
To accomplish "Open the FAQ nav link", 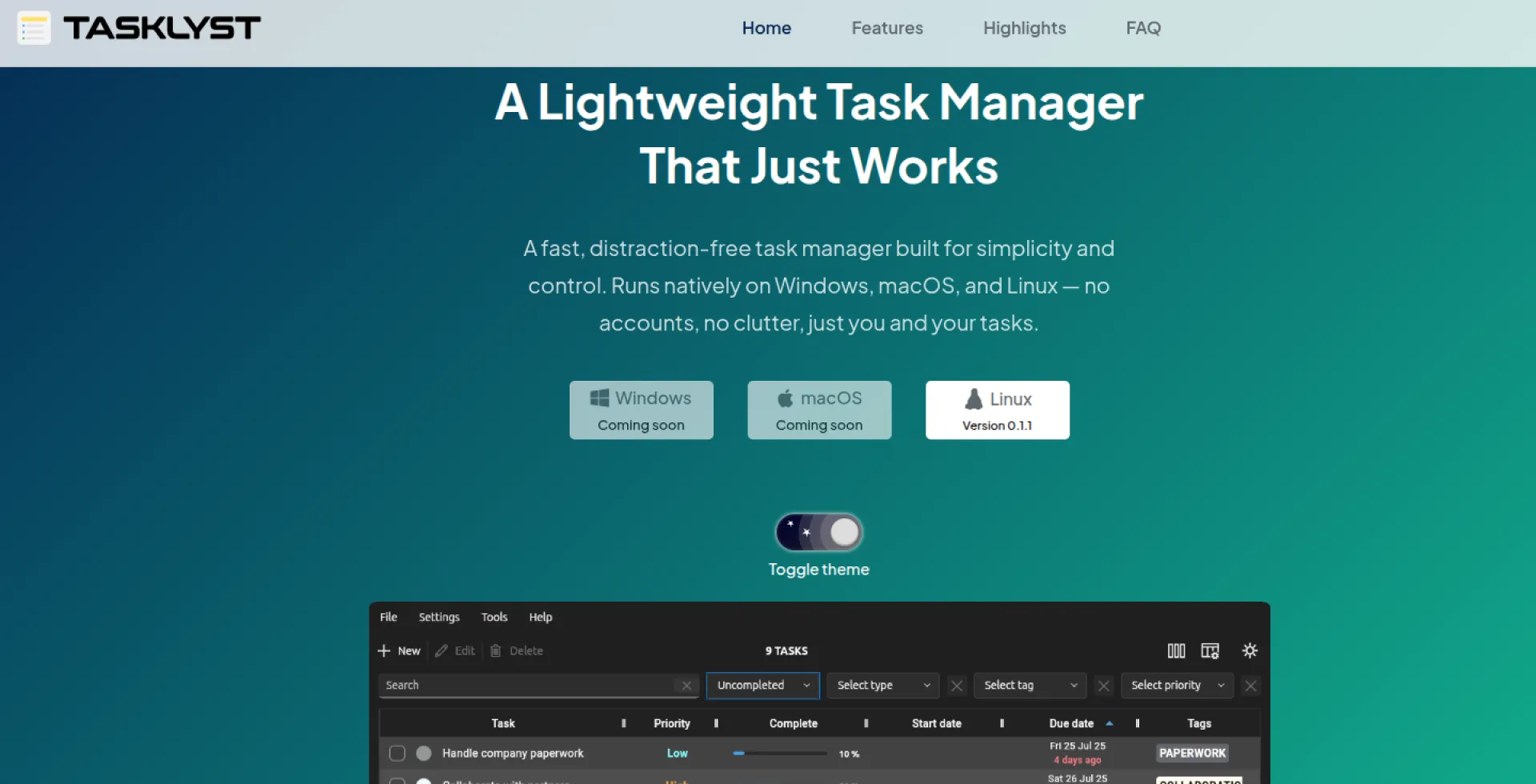I will click(x=1143, y=28).
